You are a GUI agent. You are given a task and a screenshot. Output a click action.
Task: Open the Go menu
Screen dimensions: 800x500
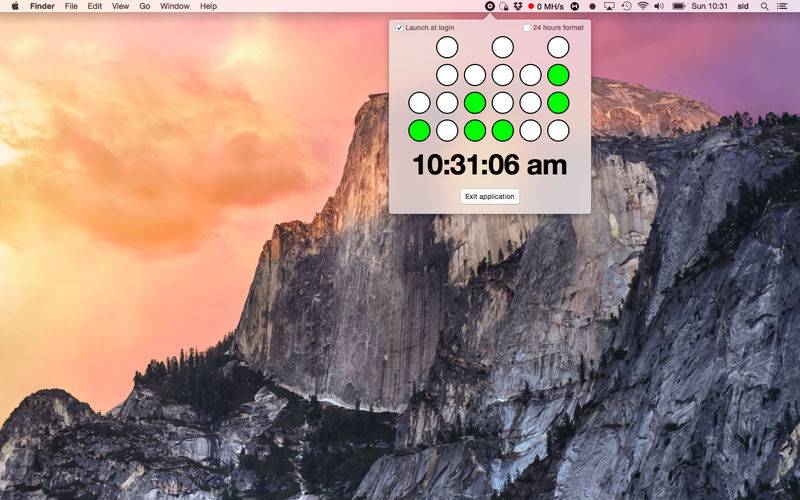[145, 6]
